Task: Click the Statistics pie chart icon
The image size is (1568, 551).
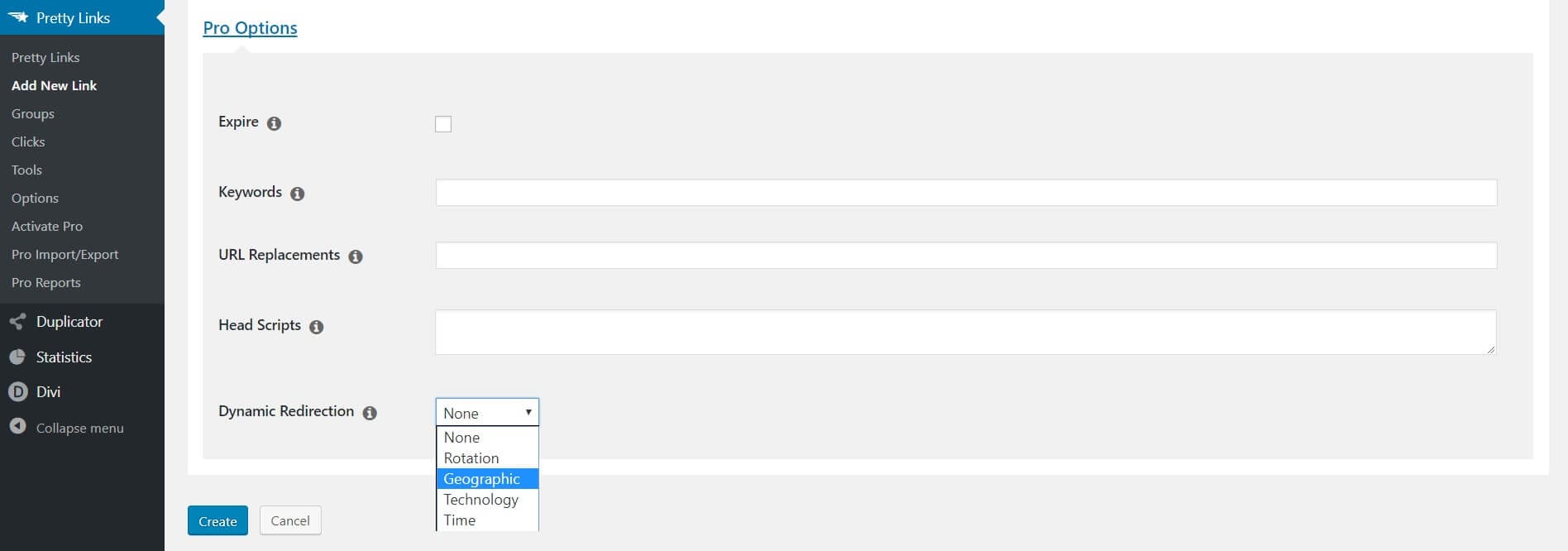Action: coord(17,357)
